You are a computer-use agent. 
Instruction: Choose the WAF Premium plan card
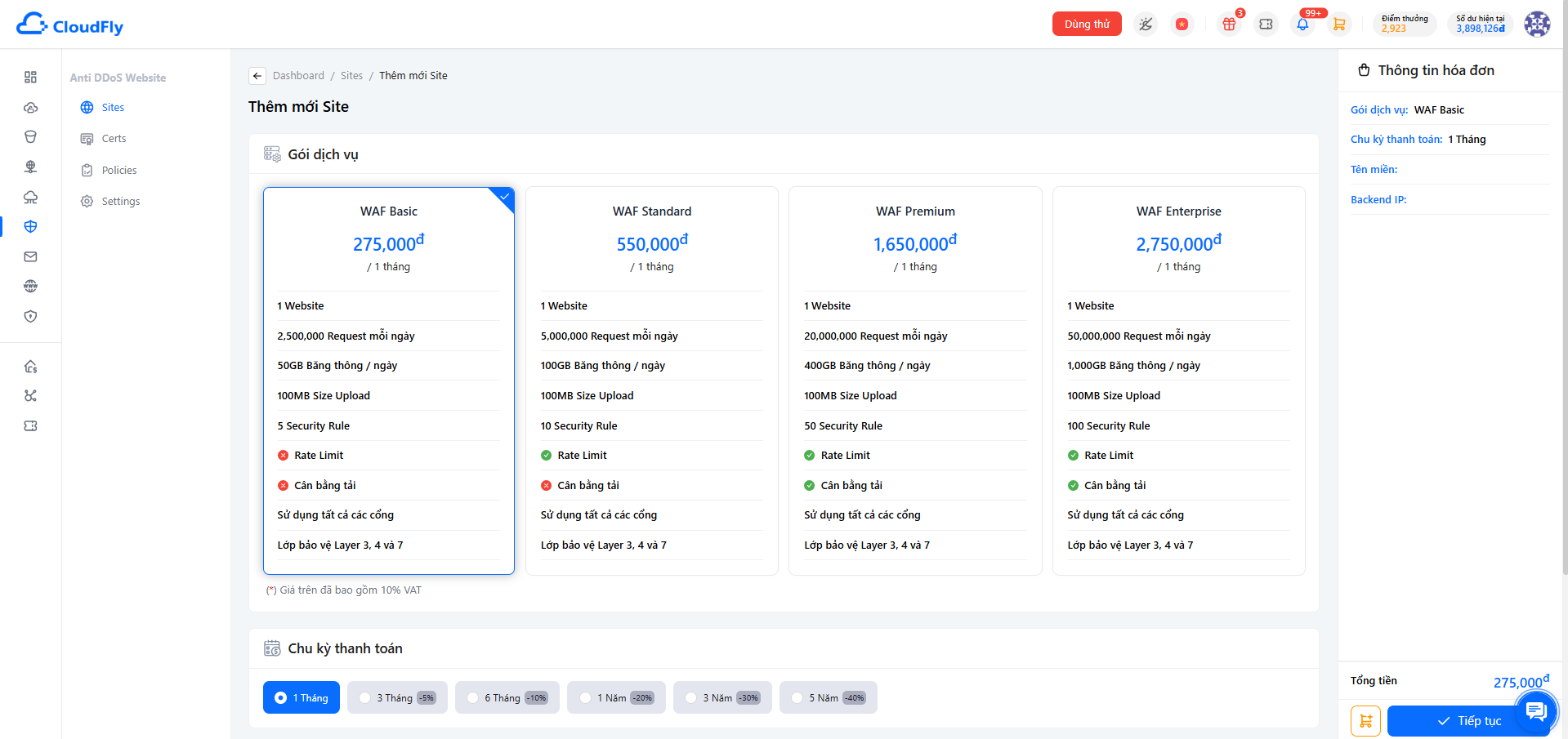[915, 381]
